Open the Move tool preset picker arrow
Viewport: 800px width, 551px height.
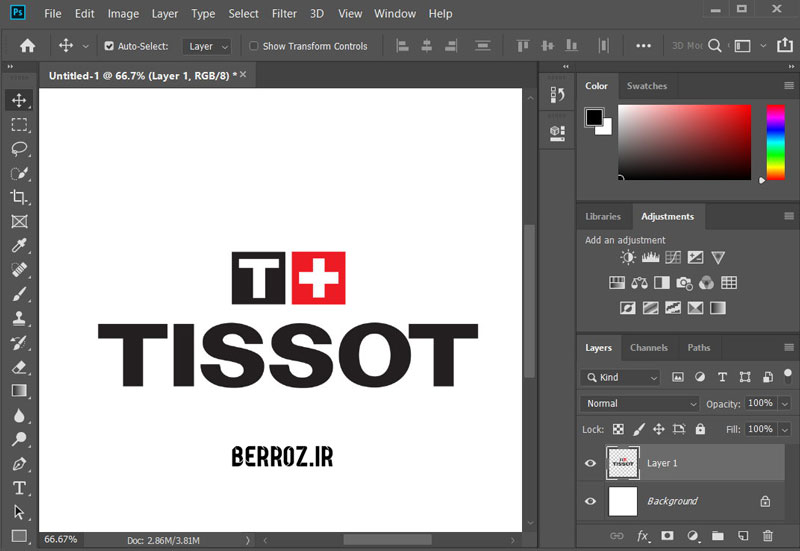(x=85, y=46)
